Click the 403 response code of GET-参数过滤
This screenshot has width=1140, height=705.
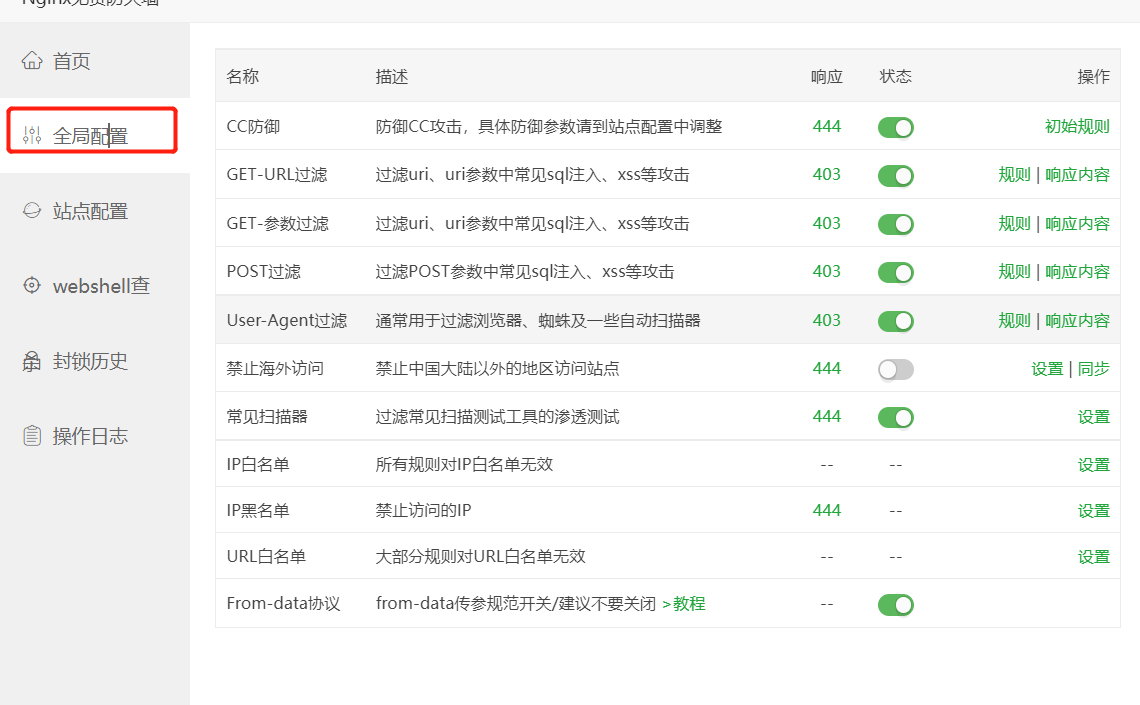tap(827, 223)
